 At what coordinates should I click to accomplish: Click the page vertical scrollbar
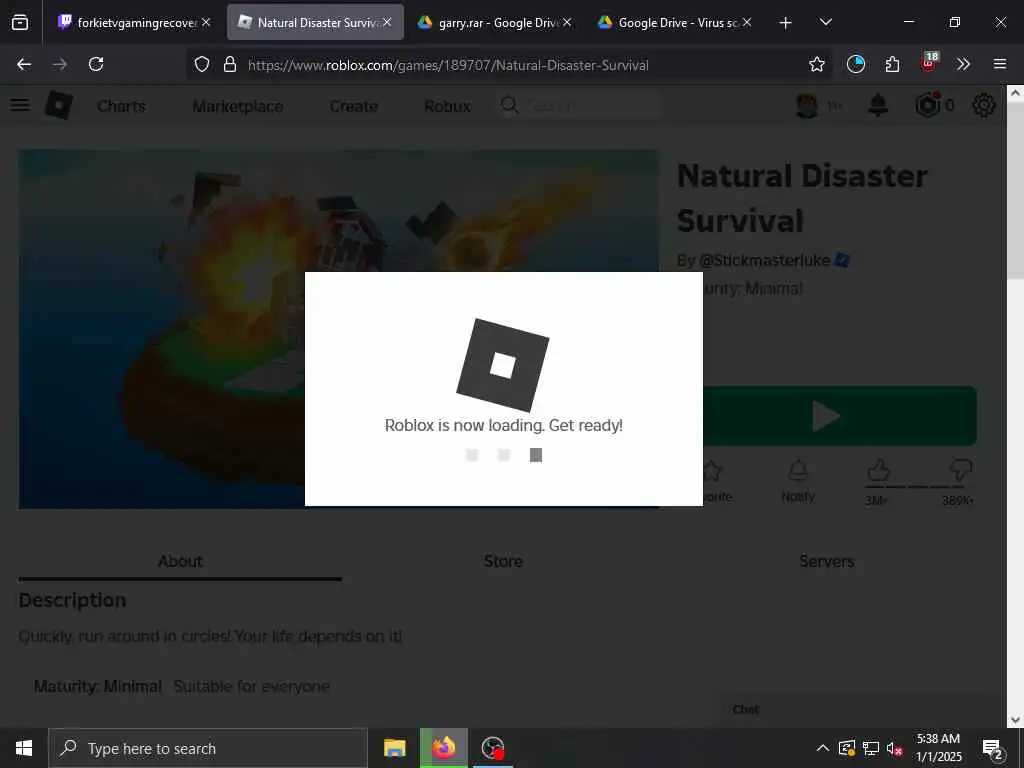pos(1015,189)
